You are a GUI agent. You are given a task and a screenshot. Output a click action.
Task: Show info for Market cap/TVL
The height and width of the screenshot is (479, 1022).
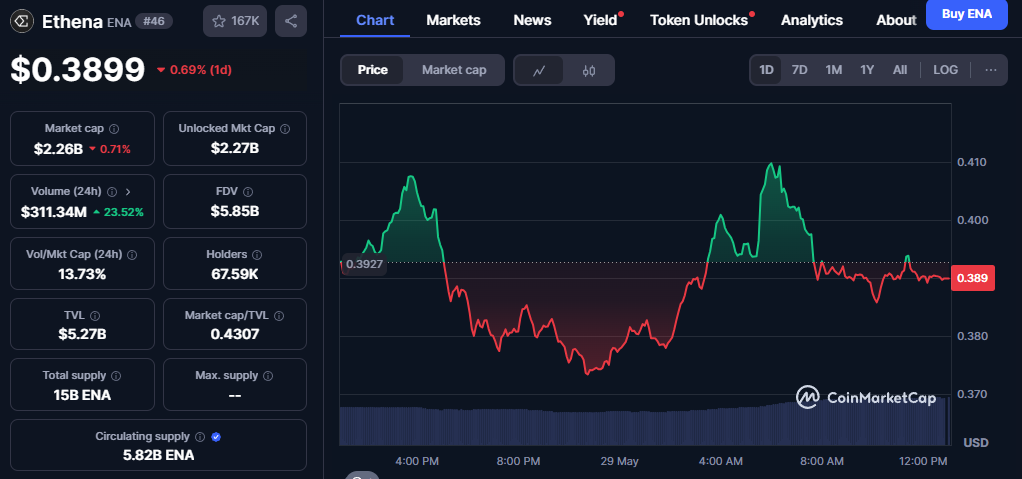coord(279,316)
